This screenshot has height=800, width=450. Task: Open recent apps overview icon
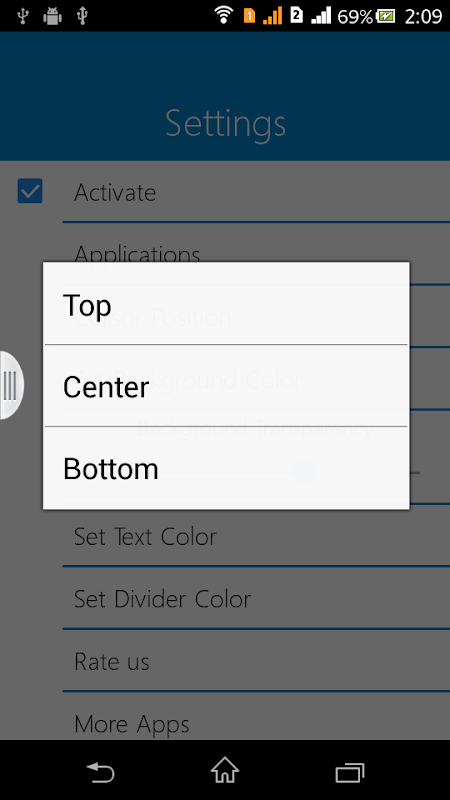click(349, 772)
